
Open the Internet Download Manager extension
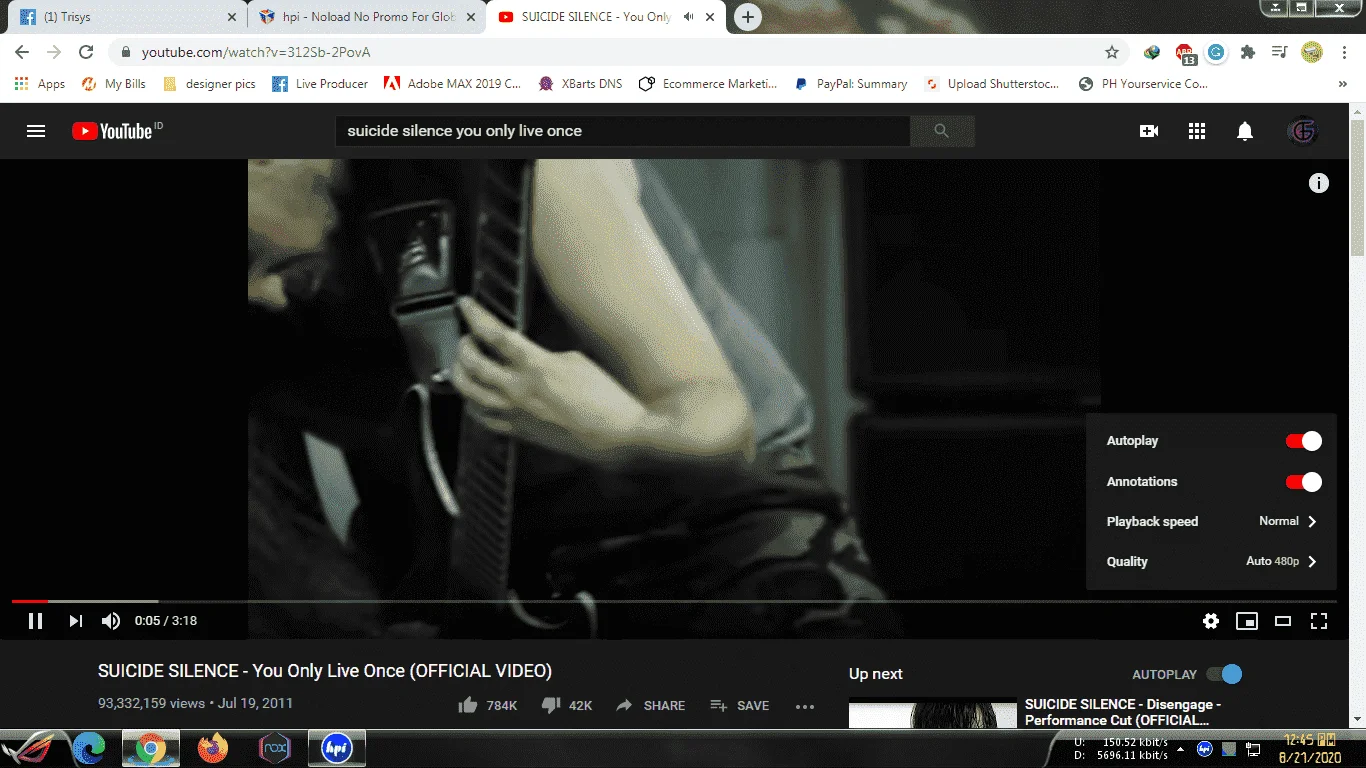[1153, 52]
